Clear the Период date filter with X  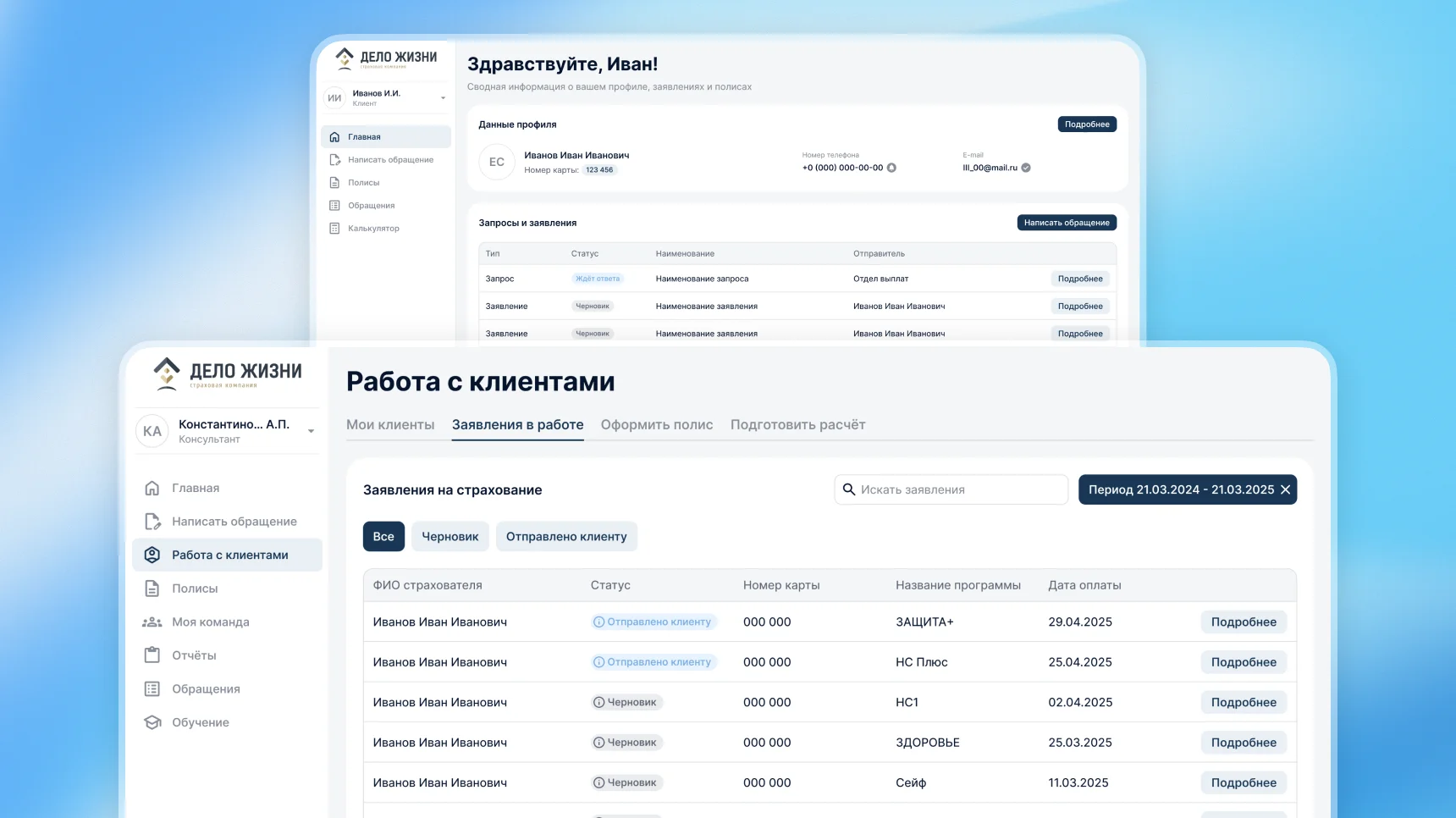(1285, 489)
